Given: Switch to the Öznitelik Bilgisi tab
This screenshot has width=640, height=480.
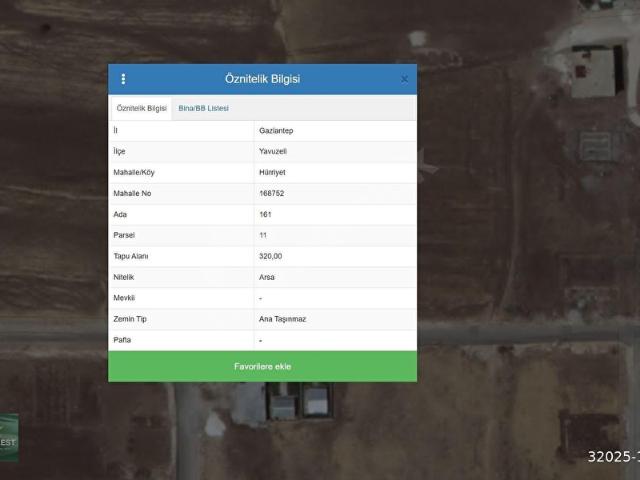Looking at the screenshot, I should click(142, 108).
